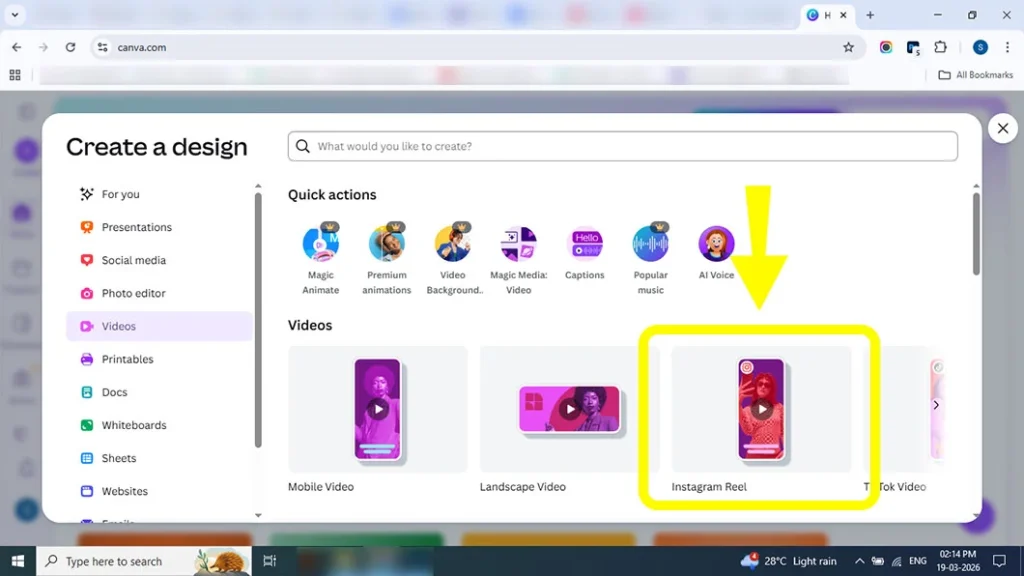The width and height of the screenshot is (1024, 576).
Task: Choose the AI Voice quick action
Action: click(716, 244)
